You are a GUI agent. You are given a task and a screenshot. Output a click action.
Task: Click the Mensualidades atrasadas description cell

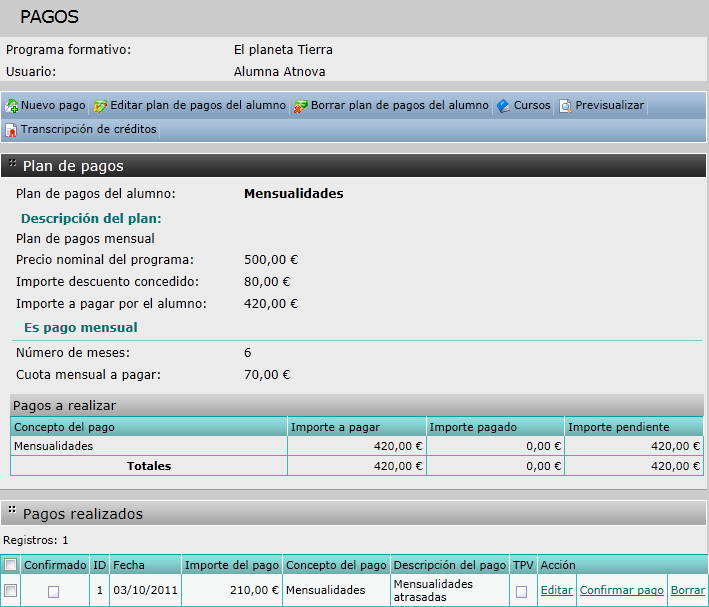(x=450, y=590)
